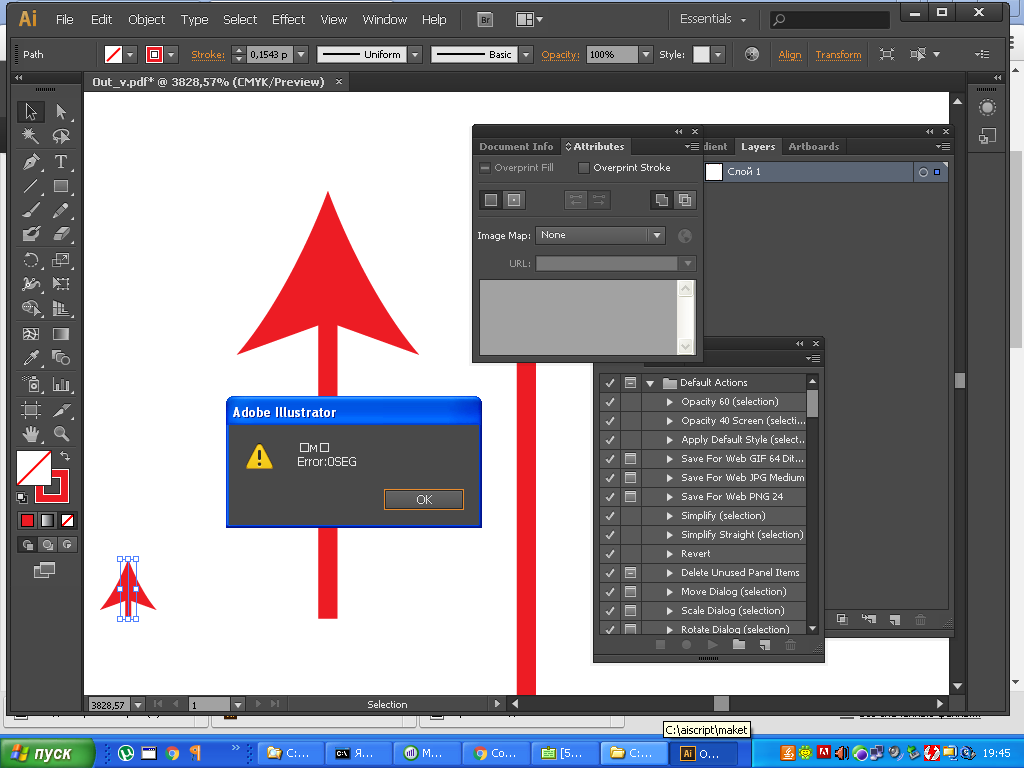Select the Mesh tool
Viewport: 1024px width, 768px height.
[x=31, y=334]
